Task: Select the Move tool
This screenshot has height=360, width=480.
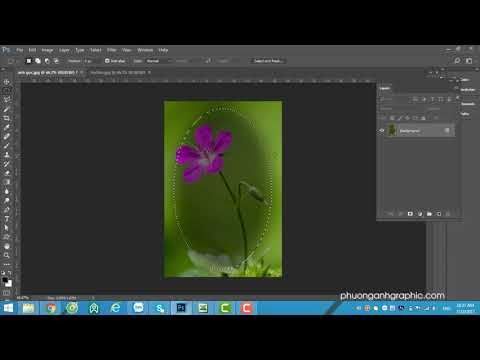Action: coord(7,82)
